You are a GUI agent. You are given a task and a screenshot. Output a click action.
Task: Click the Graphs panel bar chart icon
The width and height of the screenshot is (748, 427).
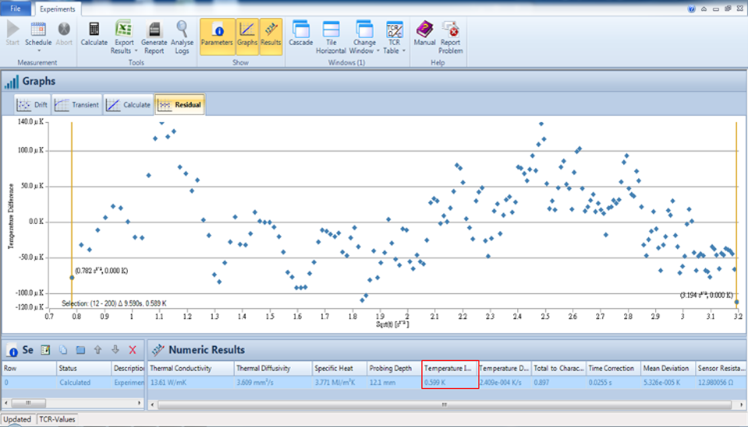[x=11, y=82]
